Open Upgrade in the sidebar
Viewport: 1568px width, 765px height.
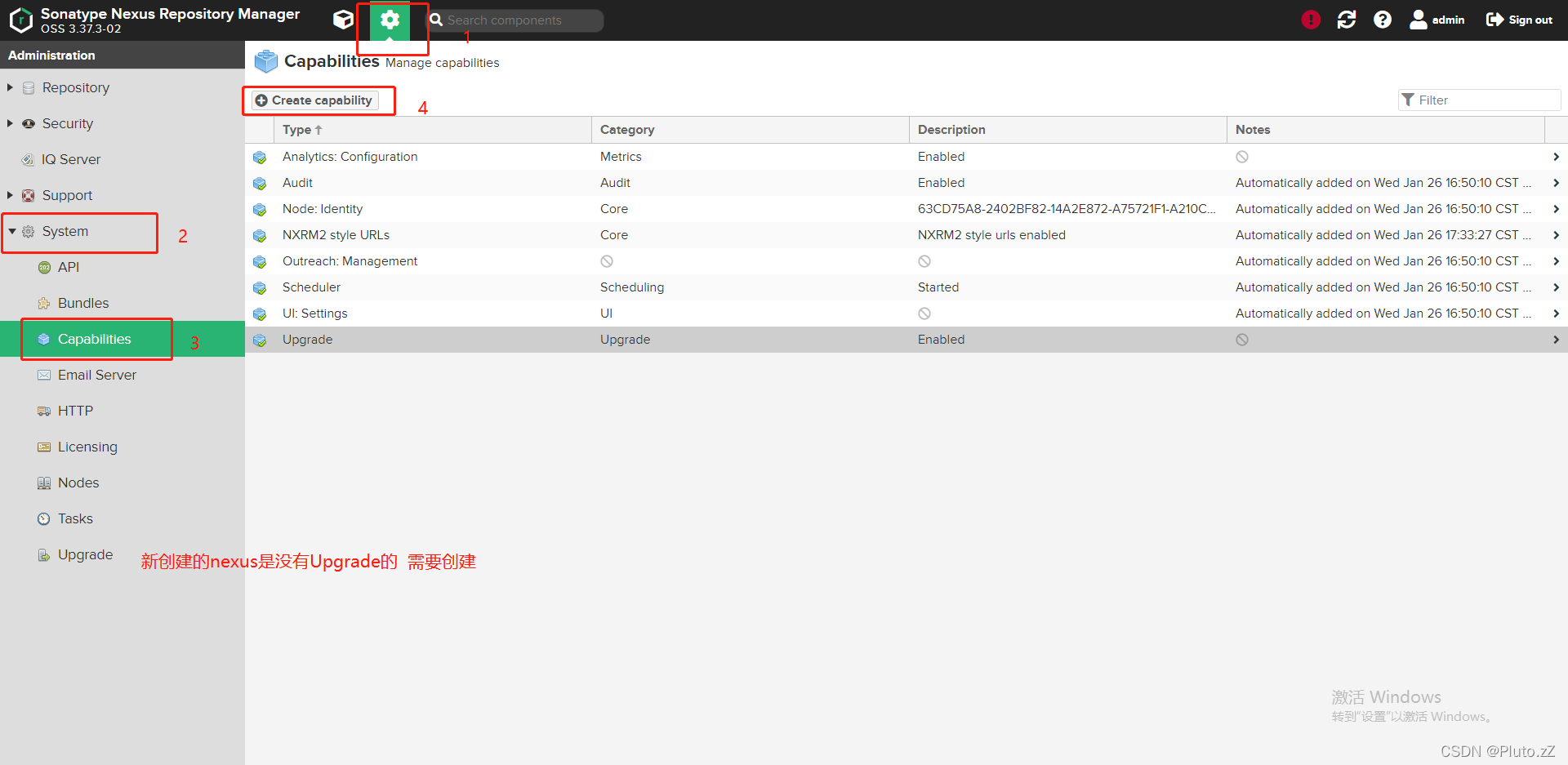85,554
